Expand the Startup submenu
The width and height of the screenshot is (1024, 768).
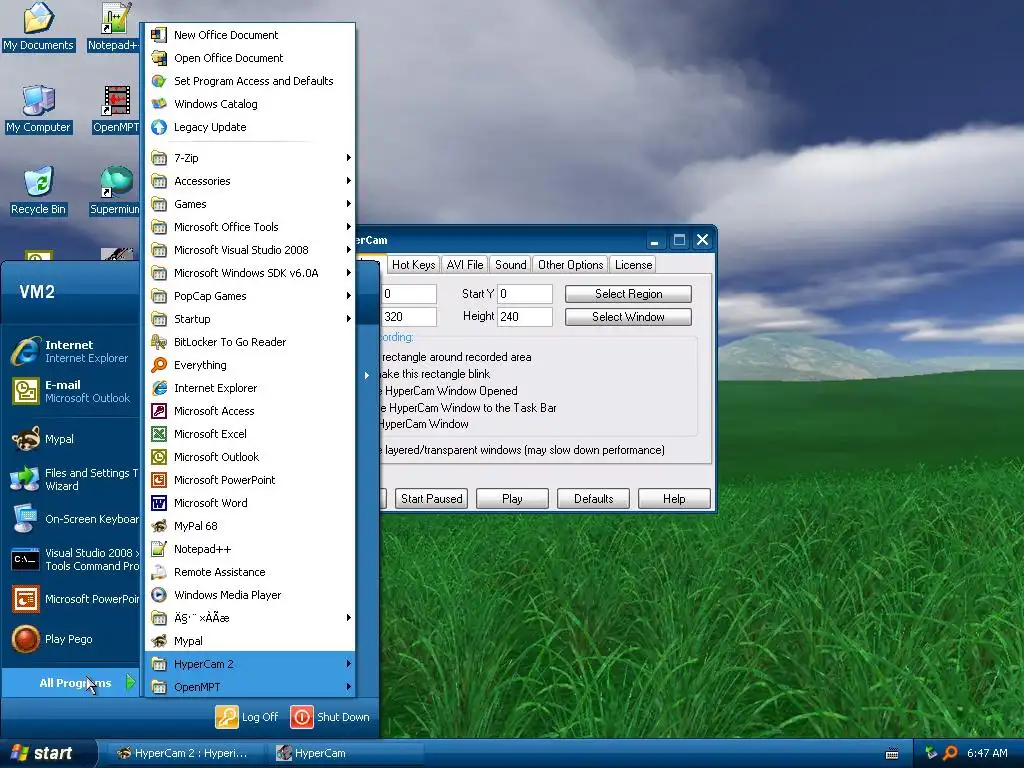[x=249, y=319]
